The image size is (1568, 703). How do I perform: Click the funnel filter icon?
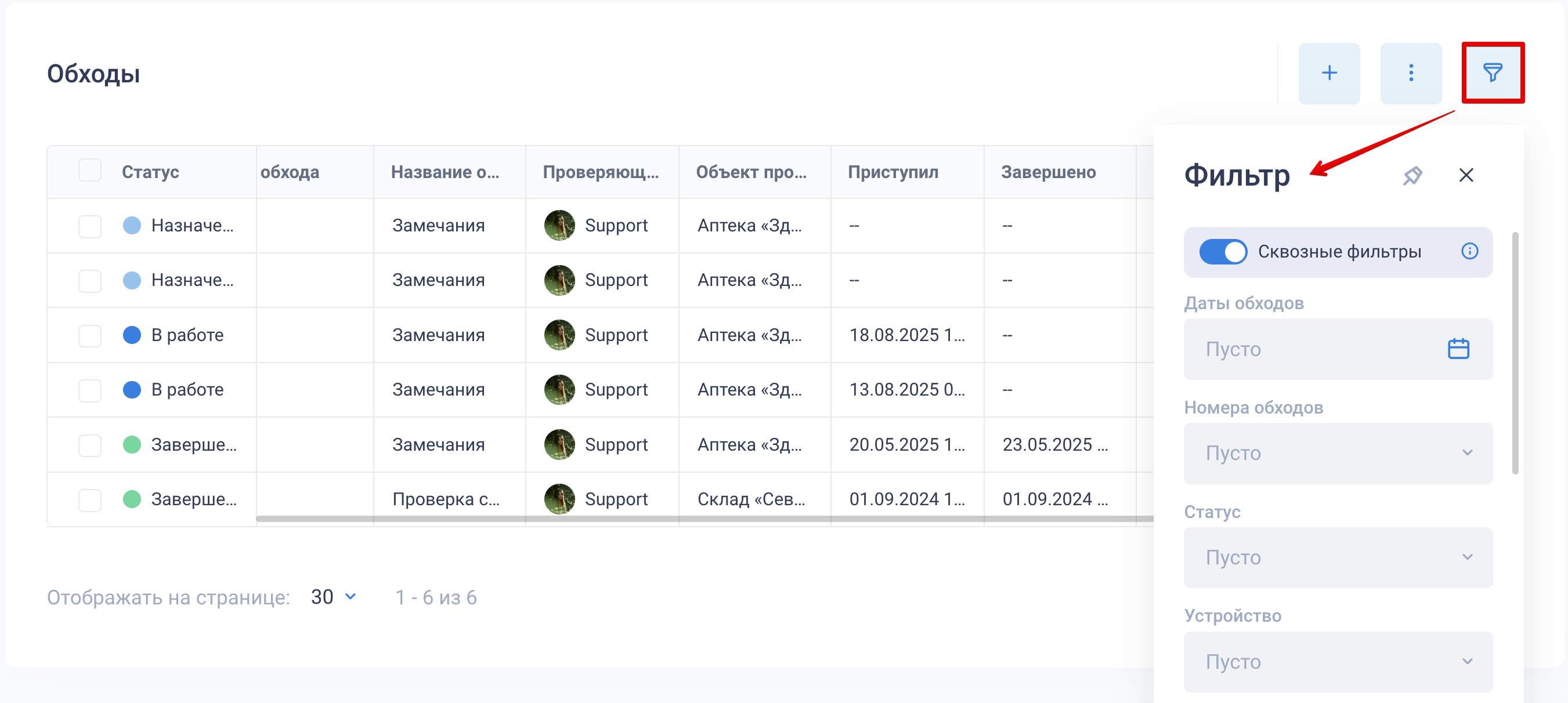click(x=1492, y=73)
